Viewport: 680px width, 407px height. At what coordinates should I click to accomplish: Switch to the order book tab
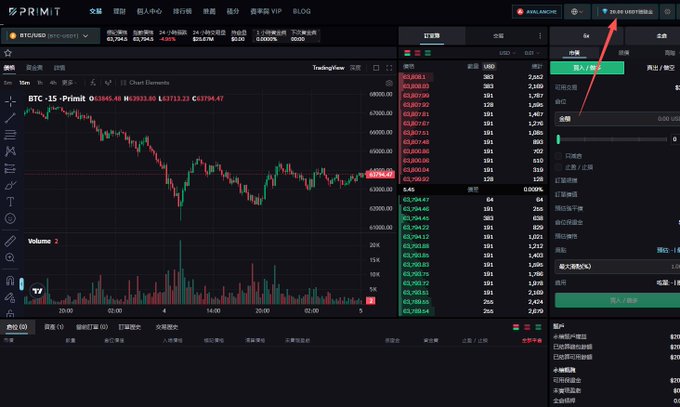[432, 36]
